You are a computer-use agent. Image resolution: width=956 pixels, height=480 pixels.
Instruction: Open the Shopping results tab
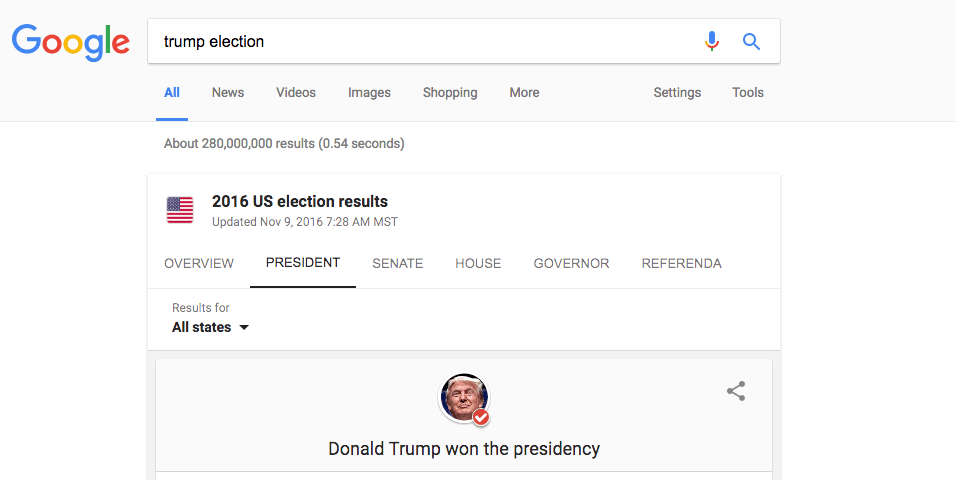(x=450, y=93)
